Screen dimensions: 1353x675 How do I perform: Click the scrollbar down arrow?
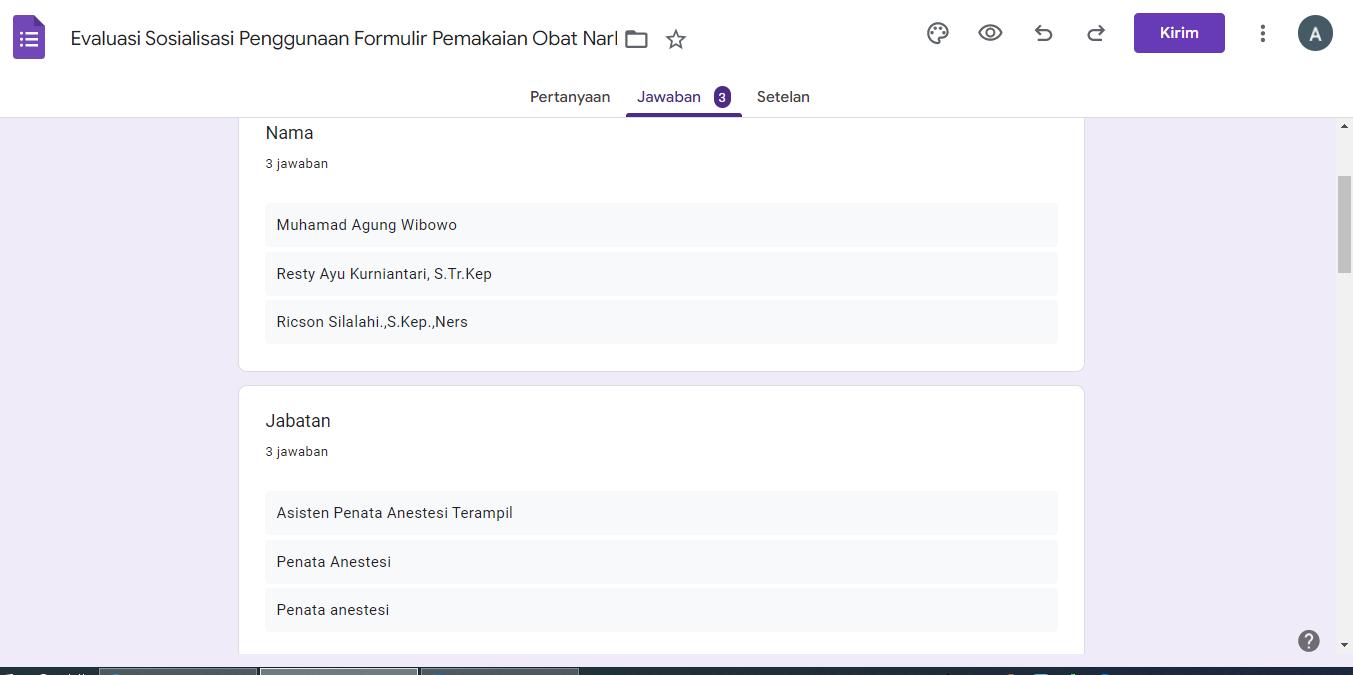coord(1344,645)
